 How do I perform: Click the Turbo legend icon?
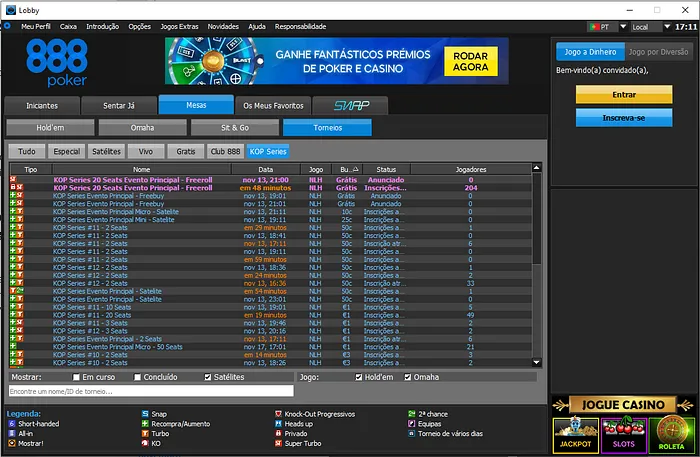[x=145, y=434]
